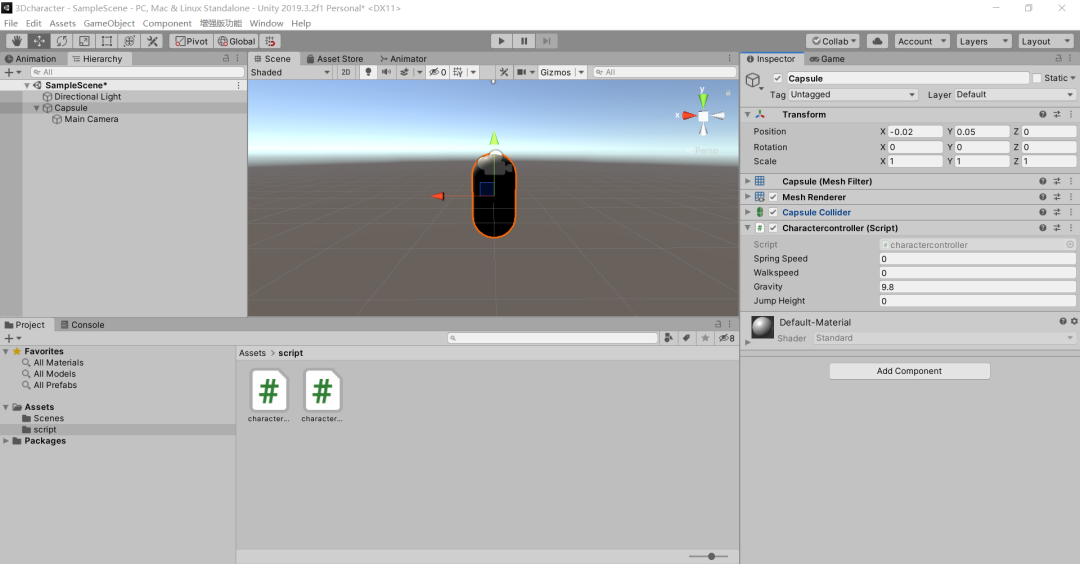Toggle hidden packages count in Project
1080x564 pixels.
coord(727,338)
